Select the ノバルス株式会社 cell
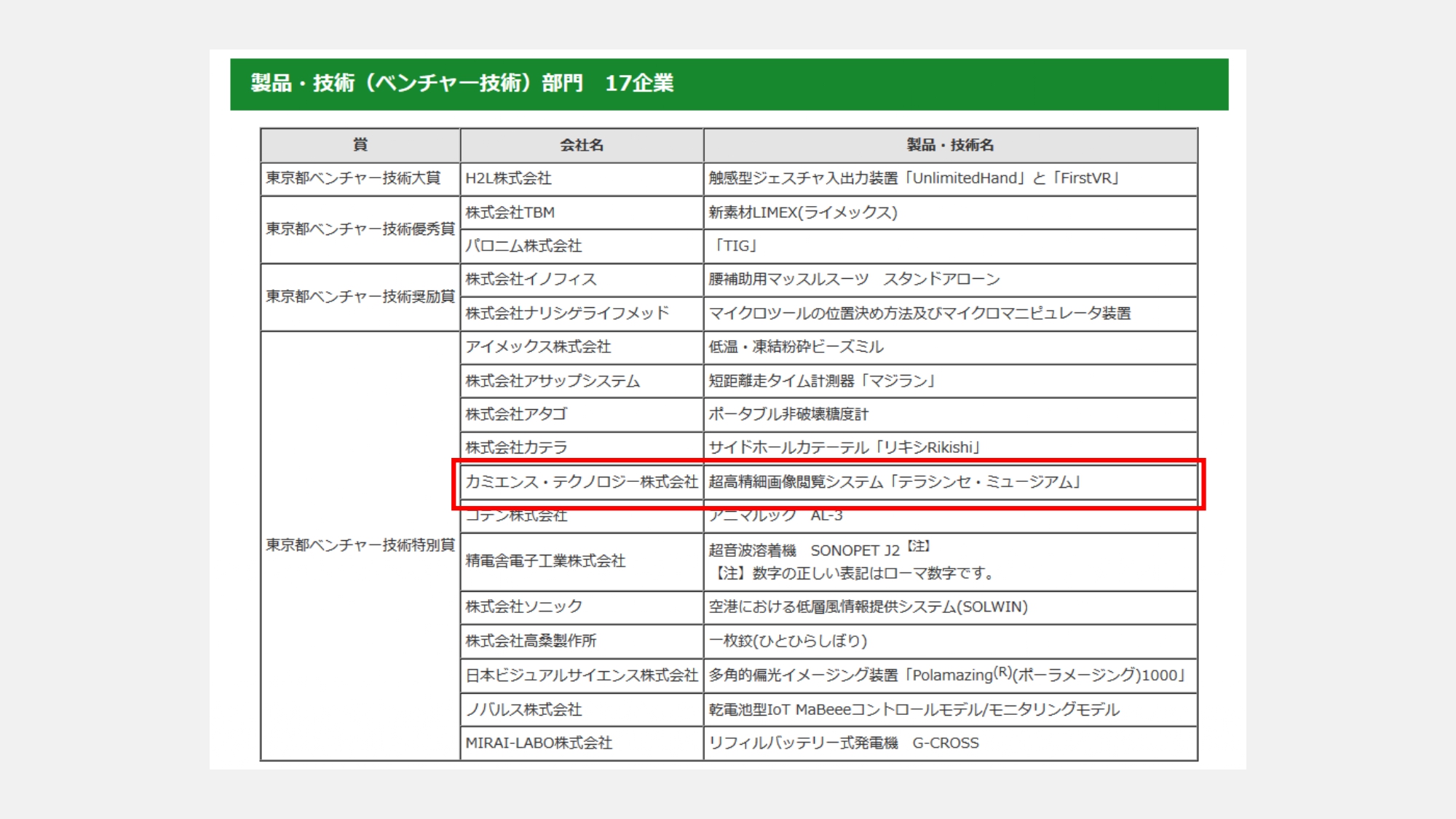Screen dimensions: 1456x819 (x=523, y=710)
